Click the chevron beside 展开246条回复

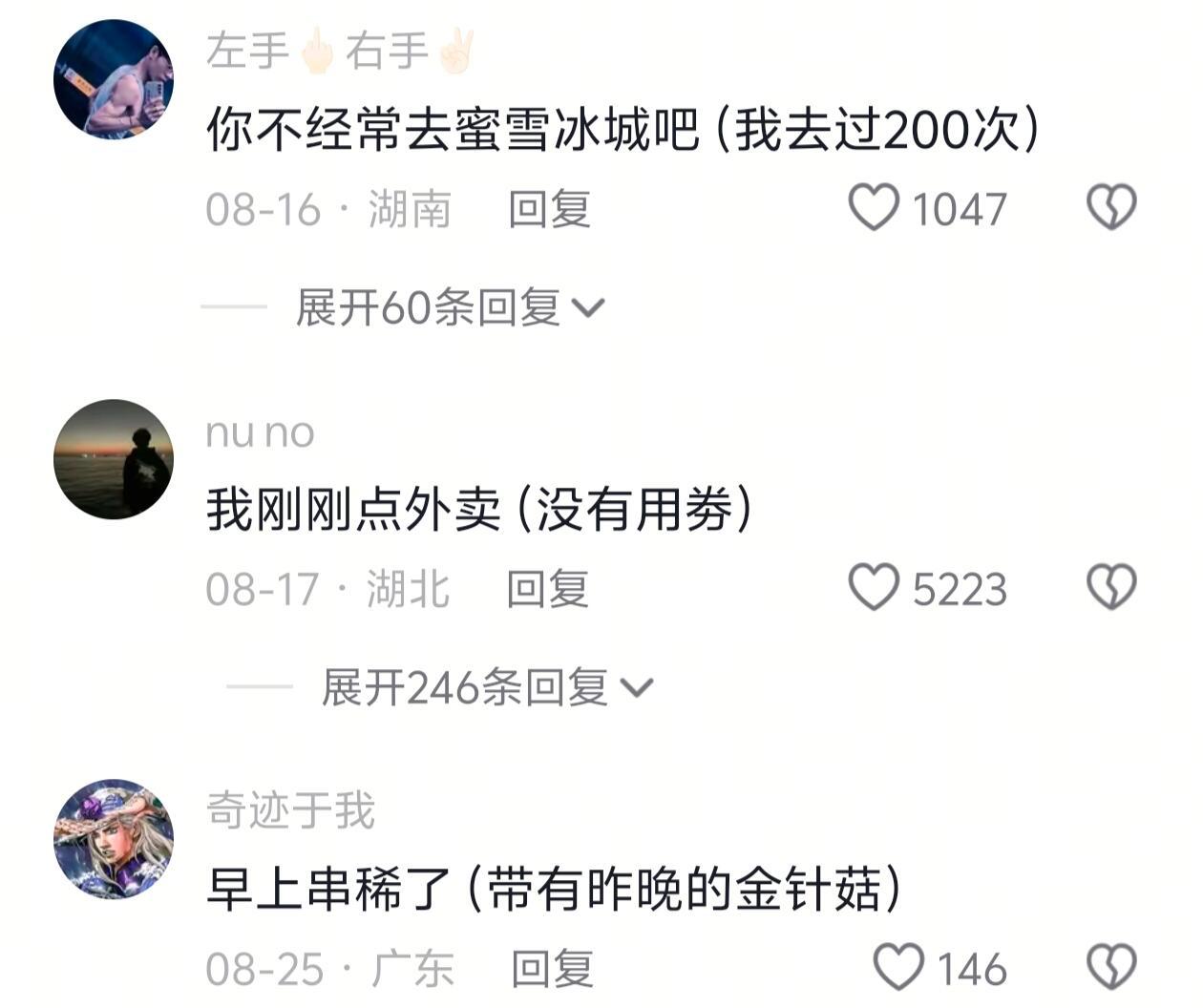click(636, 688)
